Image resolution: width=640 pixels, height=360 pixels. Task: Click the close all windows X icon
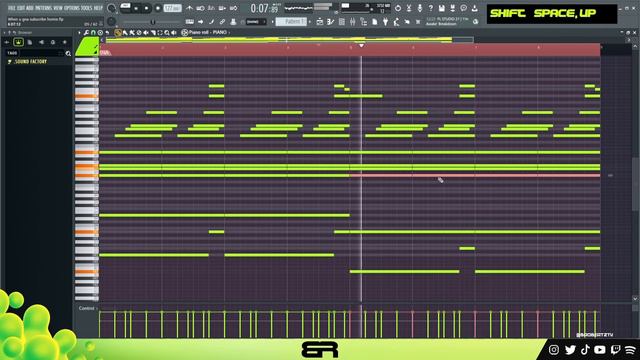(x=418, y=22)
